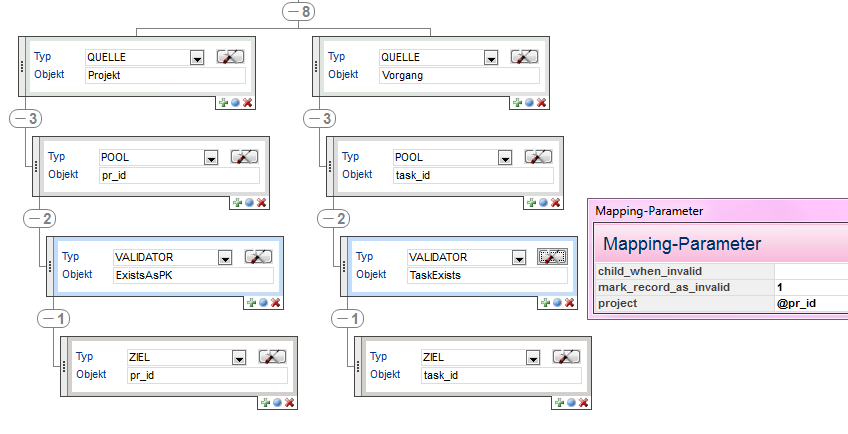The image size is (848, 434).
Task: Open Typ dropdown of POOL pr_id node
Action: click(x=211, y=158)
